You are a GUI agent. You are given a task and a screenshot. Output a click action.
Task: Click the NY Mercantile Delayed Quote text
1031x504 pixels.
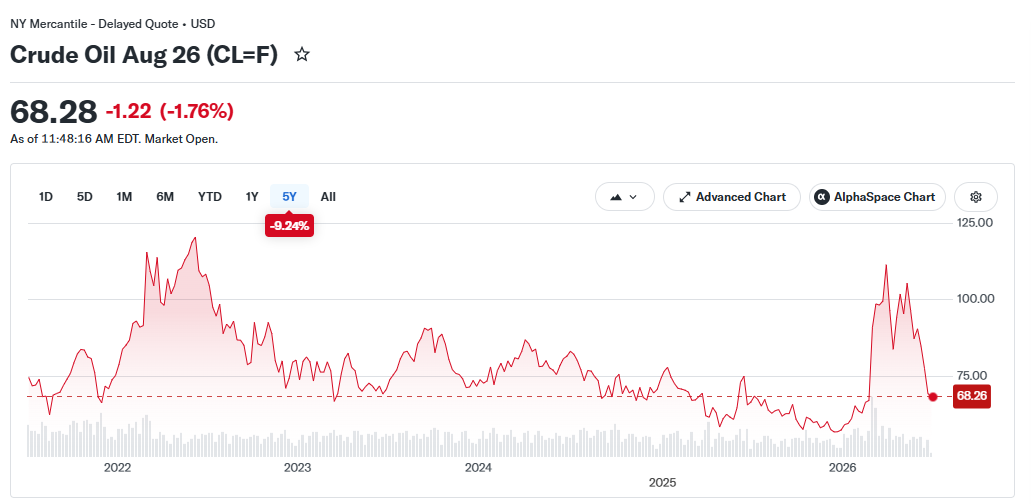point(112,24)
